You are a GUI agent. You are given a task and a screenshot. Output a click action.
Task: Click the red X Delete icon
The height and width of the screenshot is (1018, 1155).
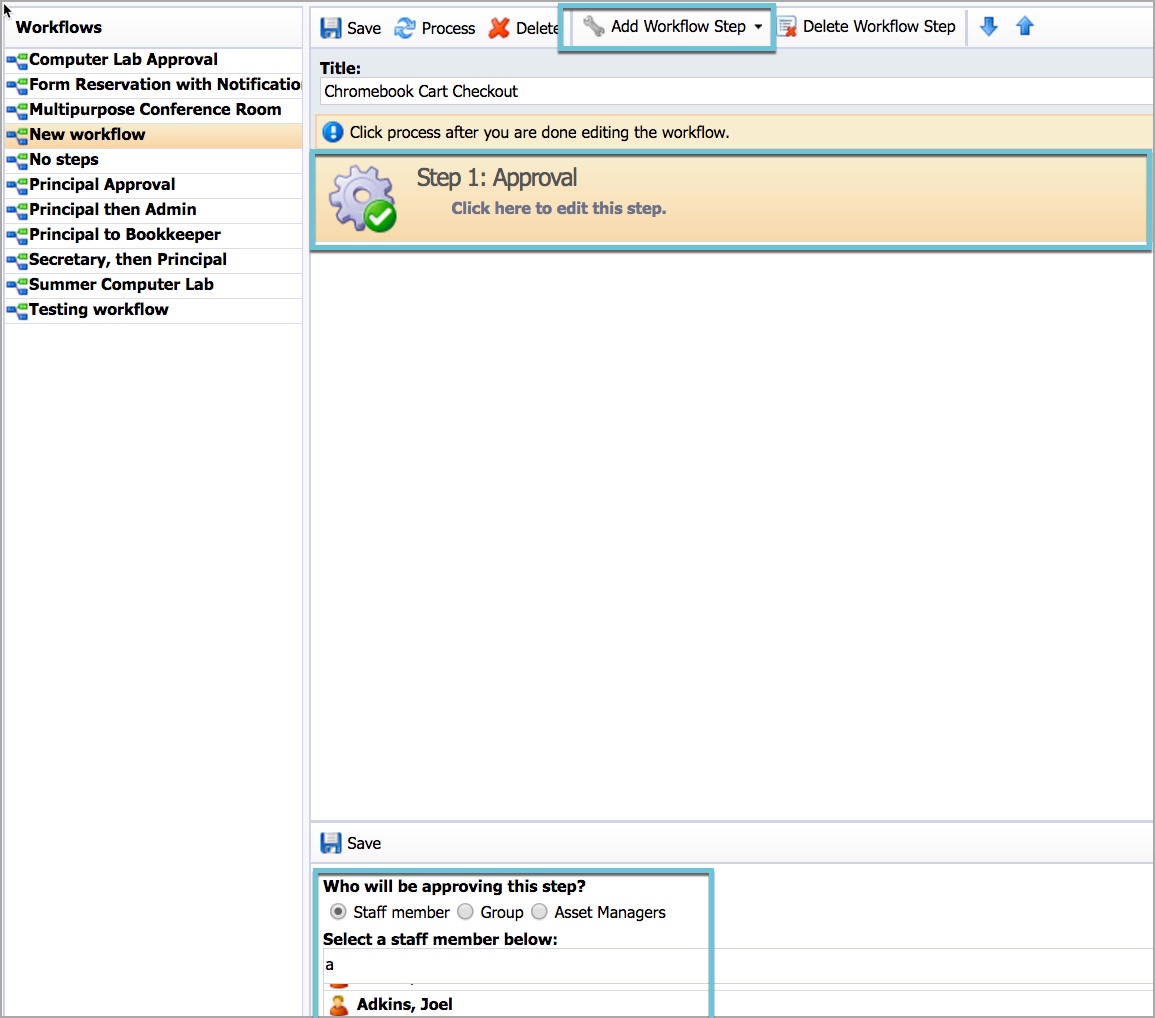click(499, 28)
